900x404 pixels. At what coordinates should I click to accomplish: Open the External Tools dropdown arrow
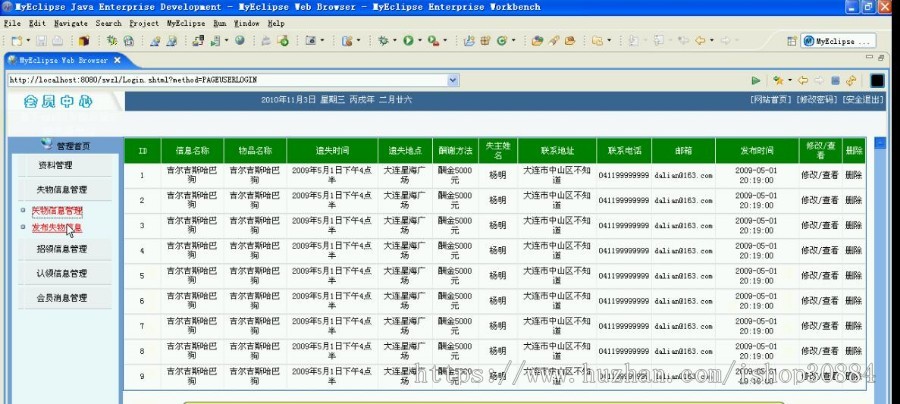(x=445, y=41)
